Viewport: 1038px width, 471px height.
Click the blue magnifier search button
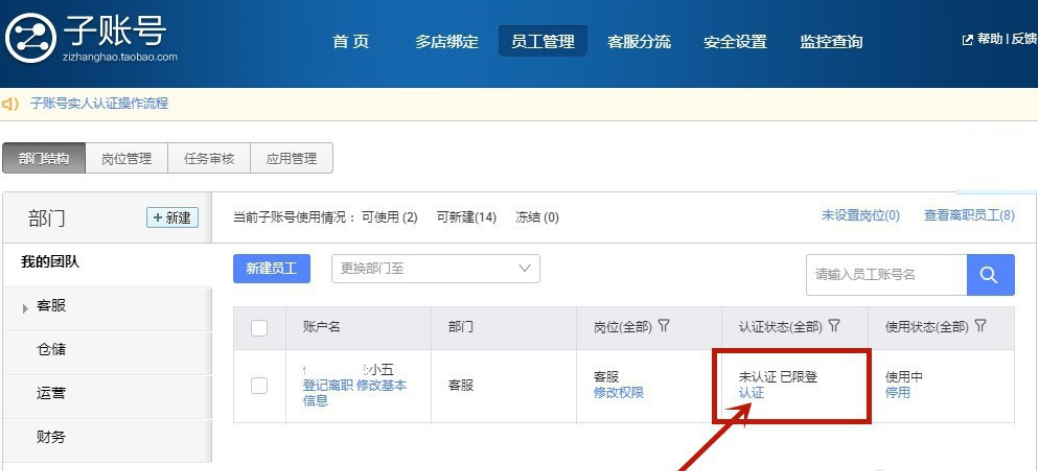990,275
